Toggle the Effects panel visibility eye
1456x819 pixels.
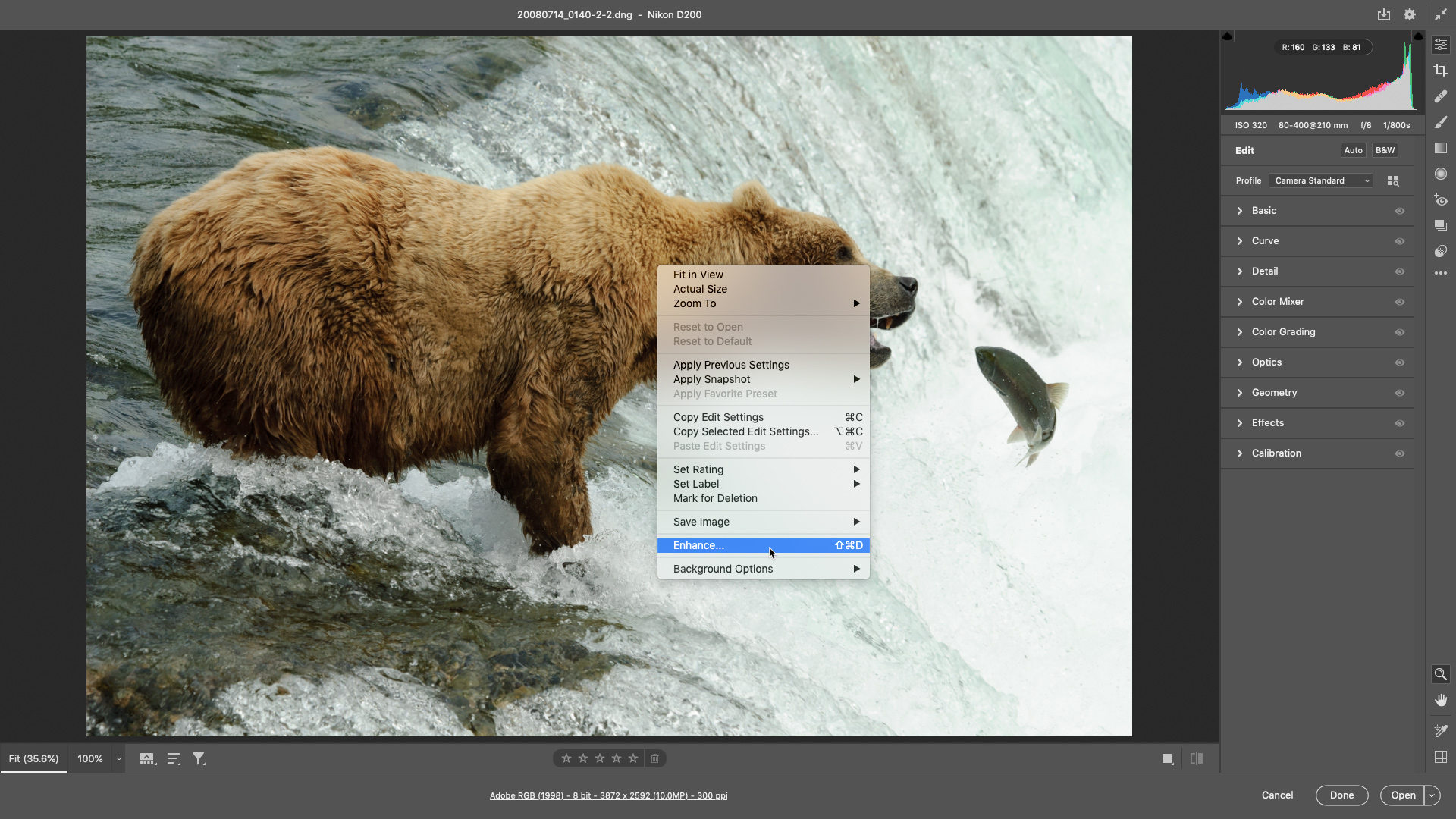(1399, 423)
